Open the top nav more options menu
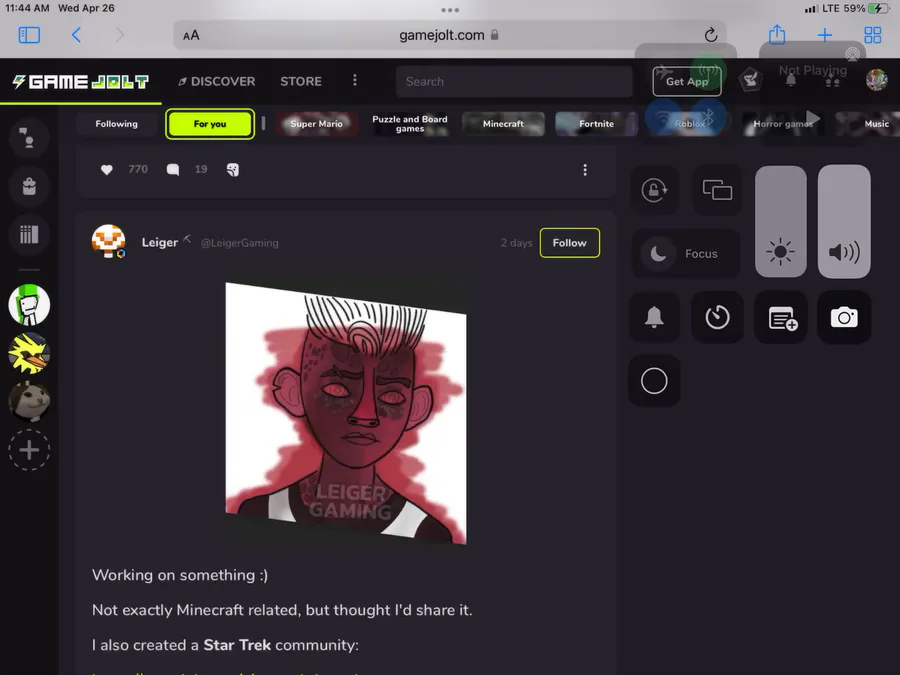This screenshot has height=675, width=900. pos(355,80)
